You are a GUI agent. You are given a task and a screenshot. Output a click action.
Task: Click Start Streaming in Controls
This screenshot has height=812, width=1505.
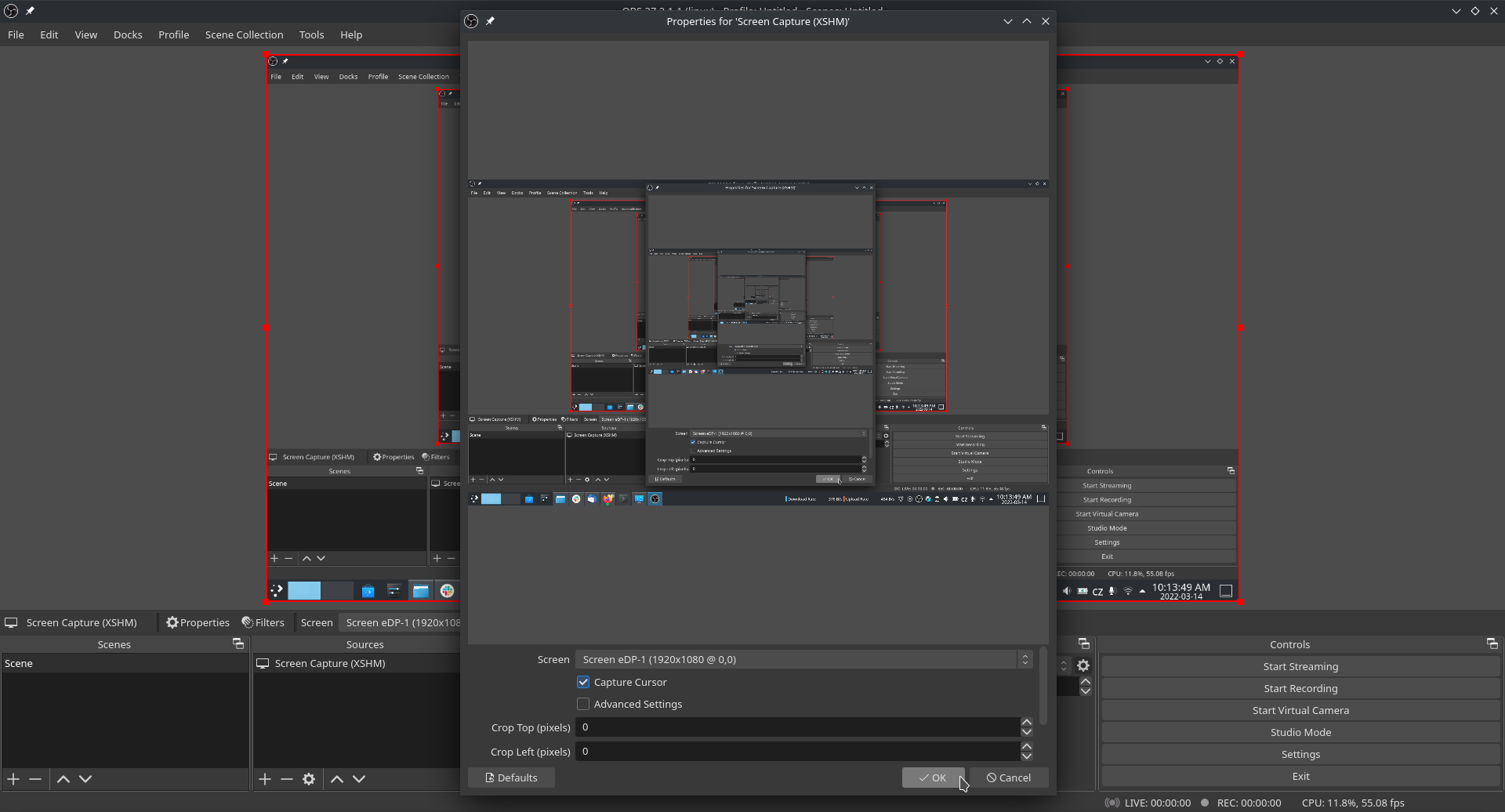click(1300, 666)
